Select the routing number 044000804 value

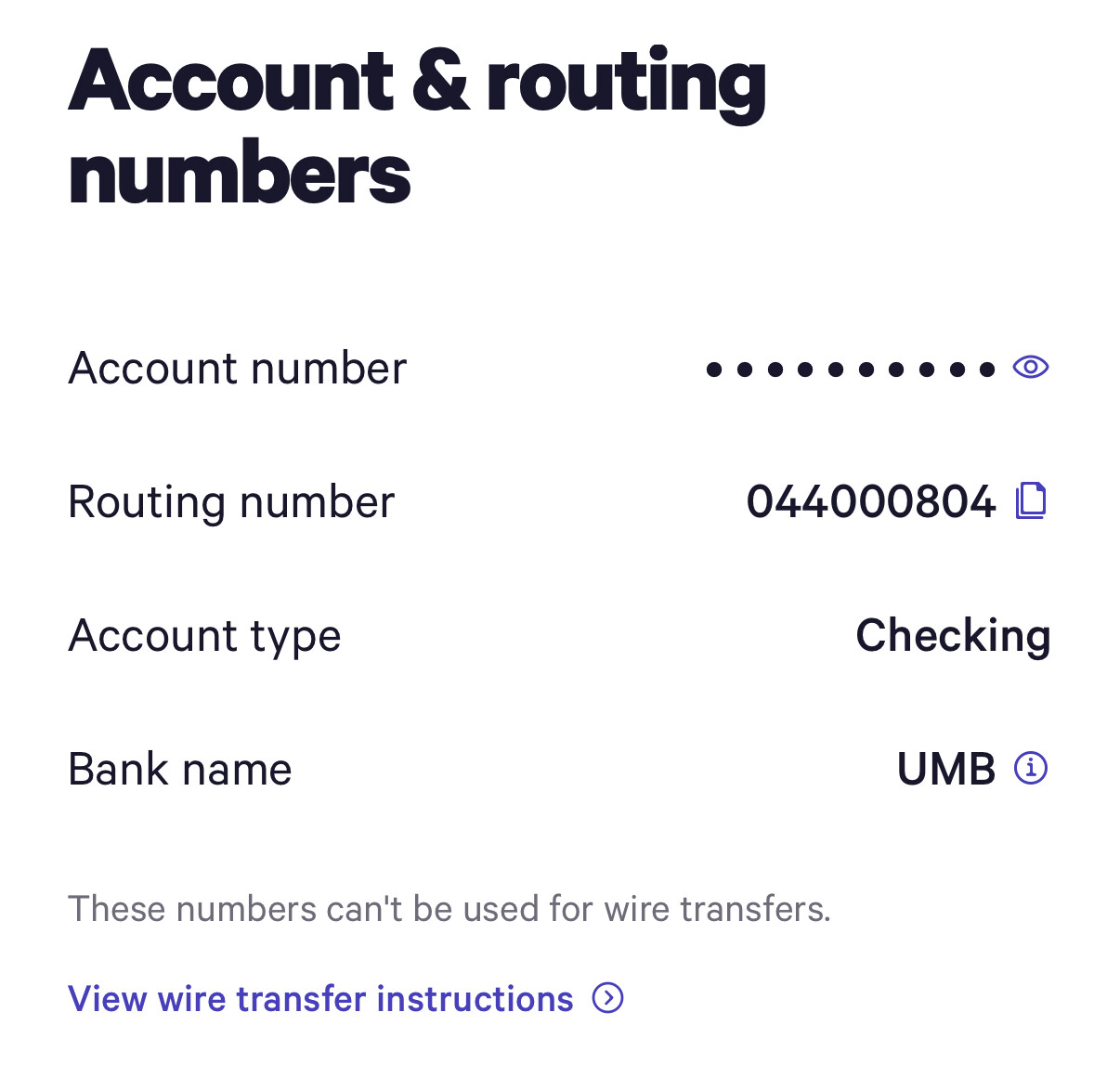[x=870, y=501]
